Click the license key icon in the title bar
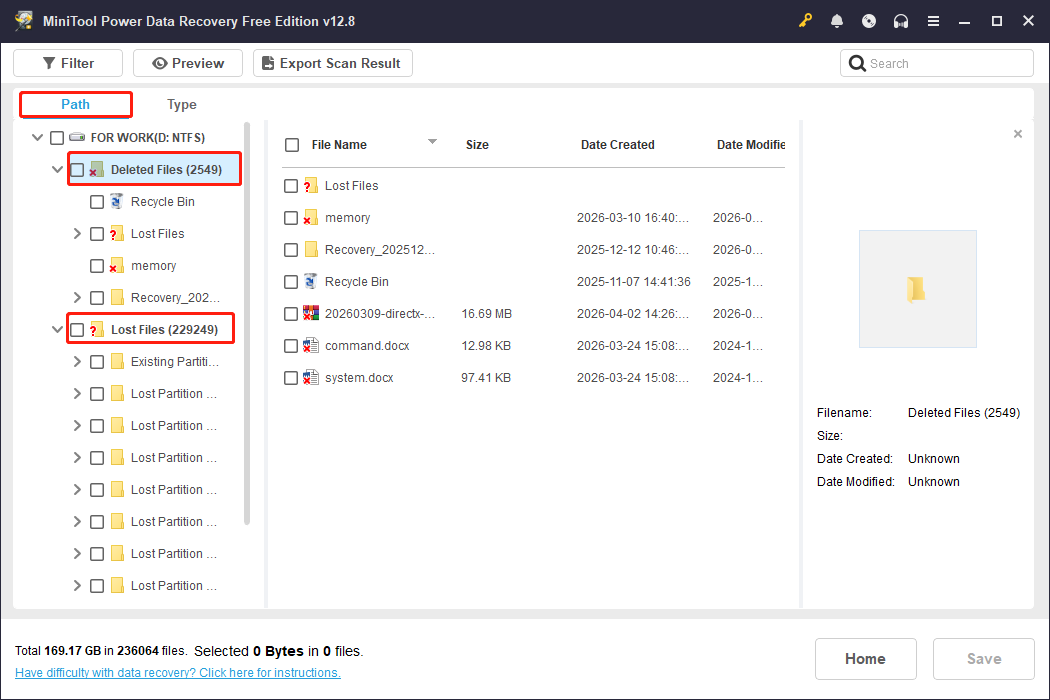This screenshot has width=1050, height=700. coord(805,20)
